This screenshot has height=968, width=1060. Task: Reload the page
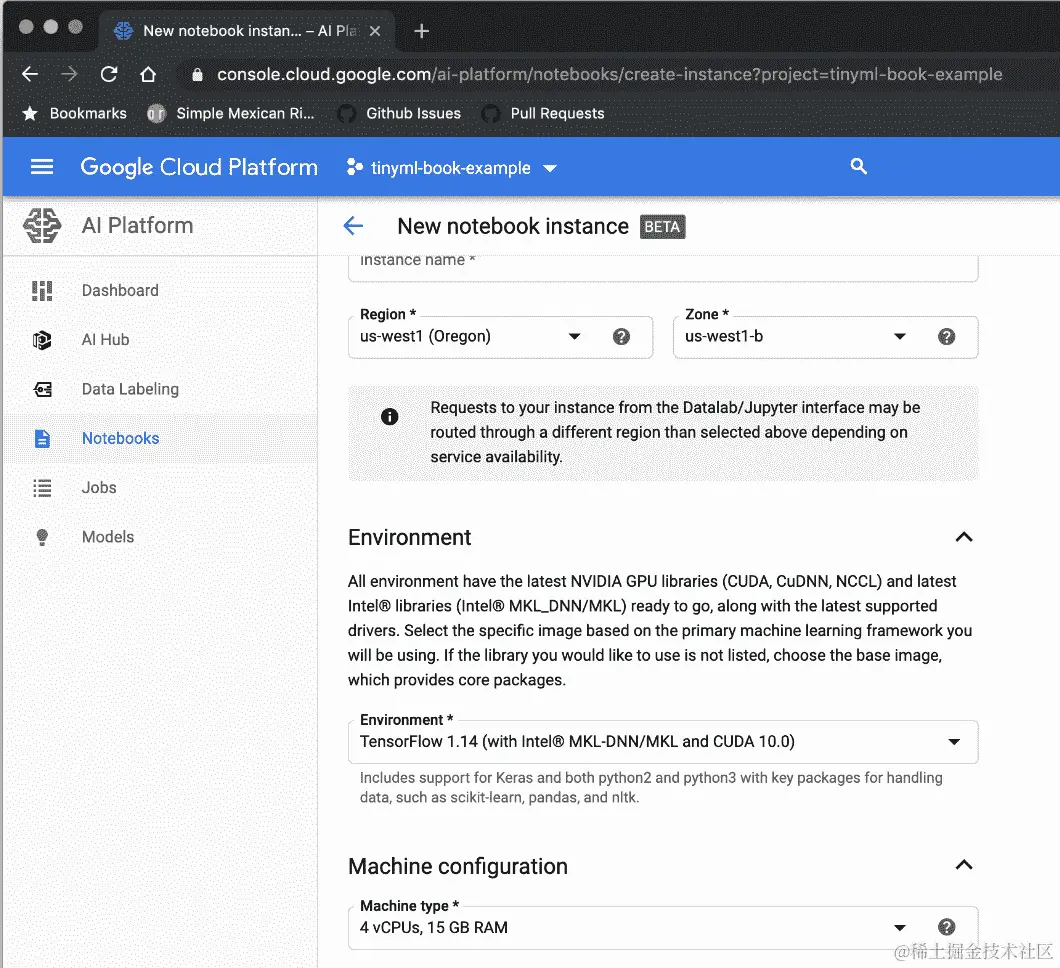[x=109, y=74]
